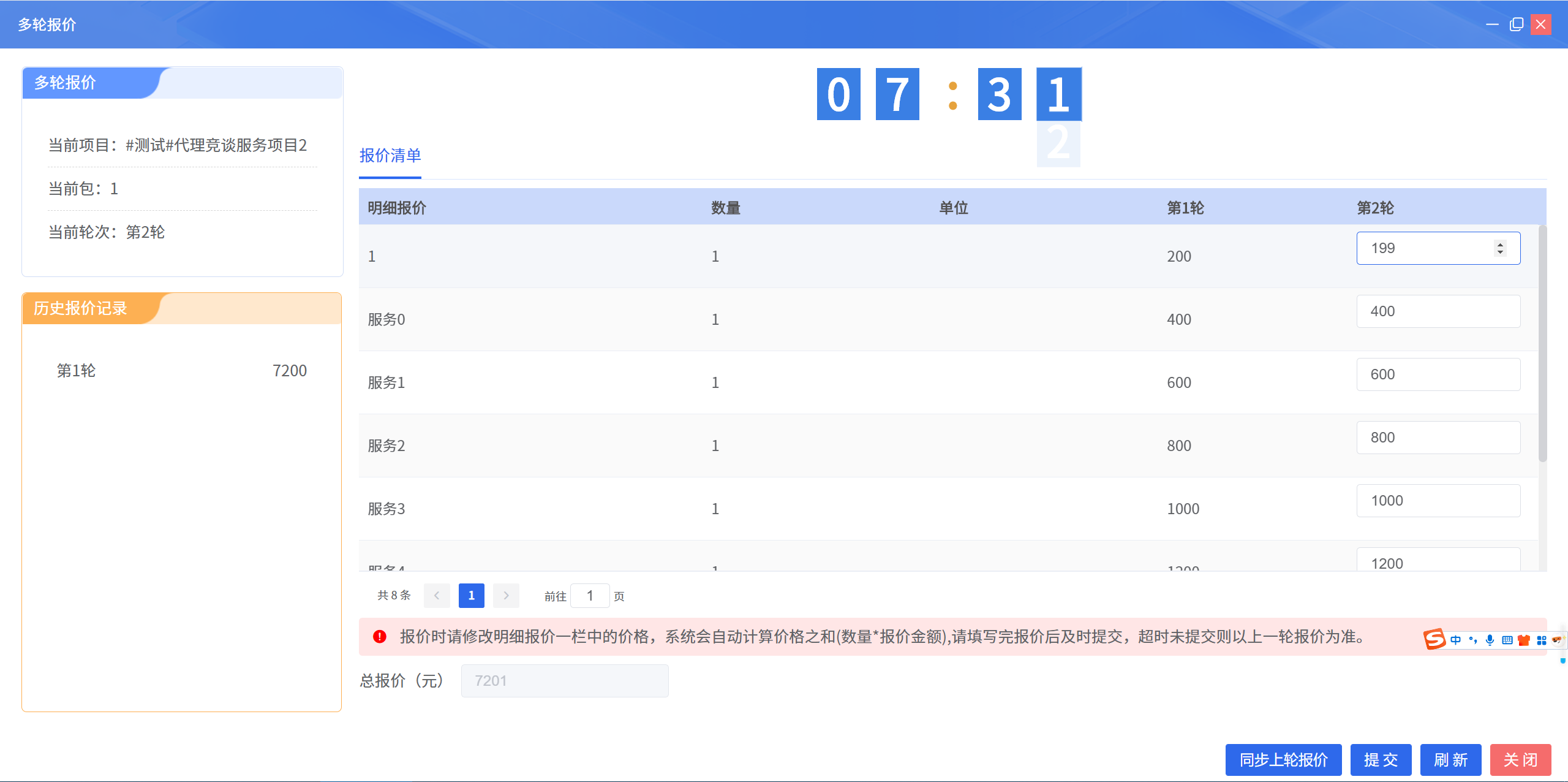Open the IME toolbox grid icon
The width and height of the screenshot is (1568, 782).
[1542, 640]
